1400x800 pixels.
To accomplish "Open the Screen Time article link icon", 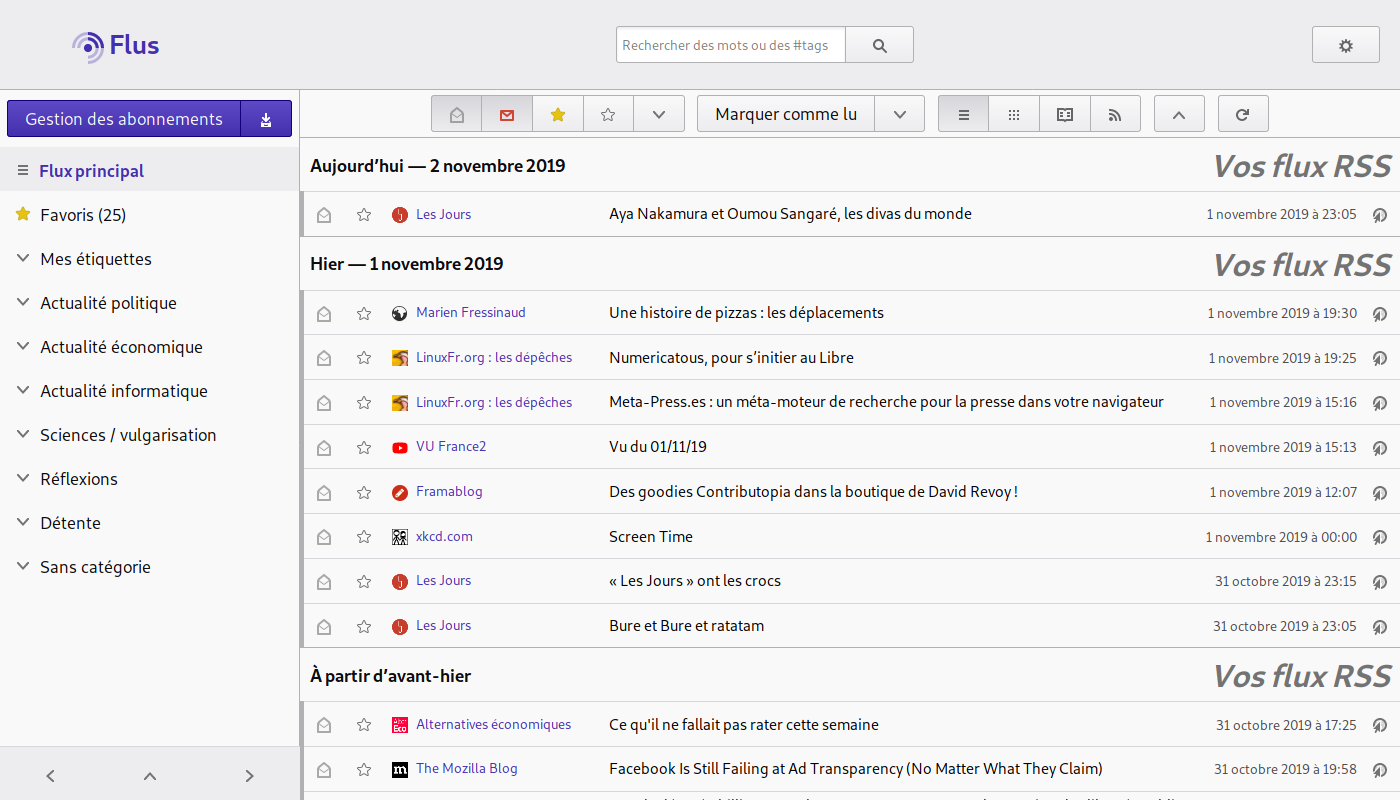I will 1379,537.
